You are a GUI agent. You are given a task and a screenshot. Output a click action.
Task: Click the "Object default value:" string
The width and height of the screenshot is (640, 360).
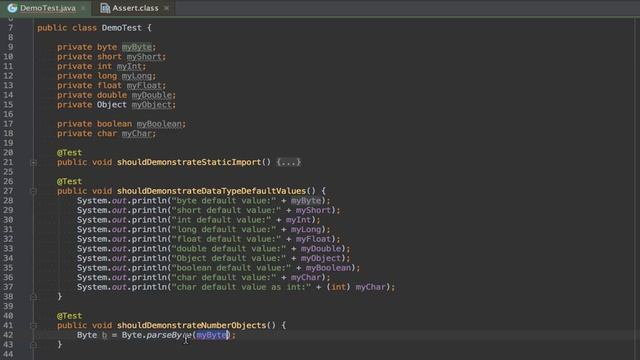tap(229, 258)
